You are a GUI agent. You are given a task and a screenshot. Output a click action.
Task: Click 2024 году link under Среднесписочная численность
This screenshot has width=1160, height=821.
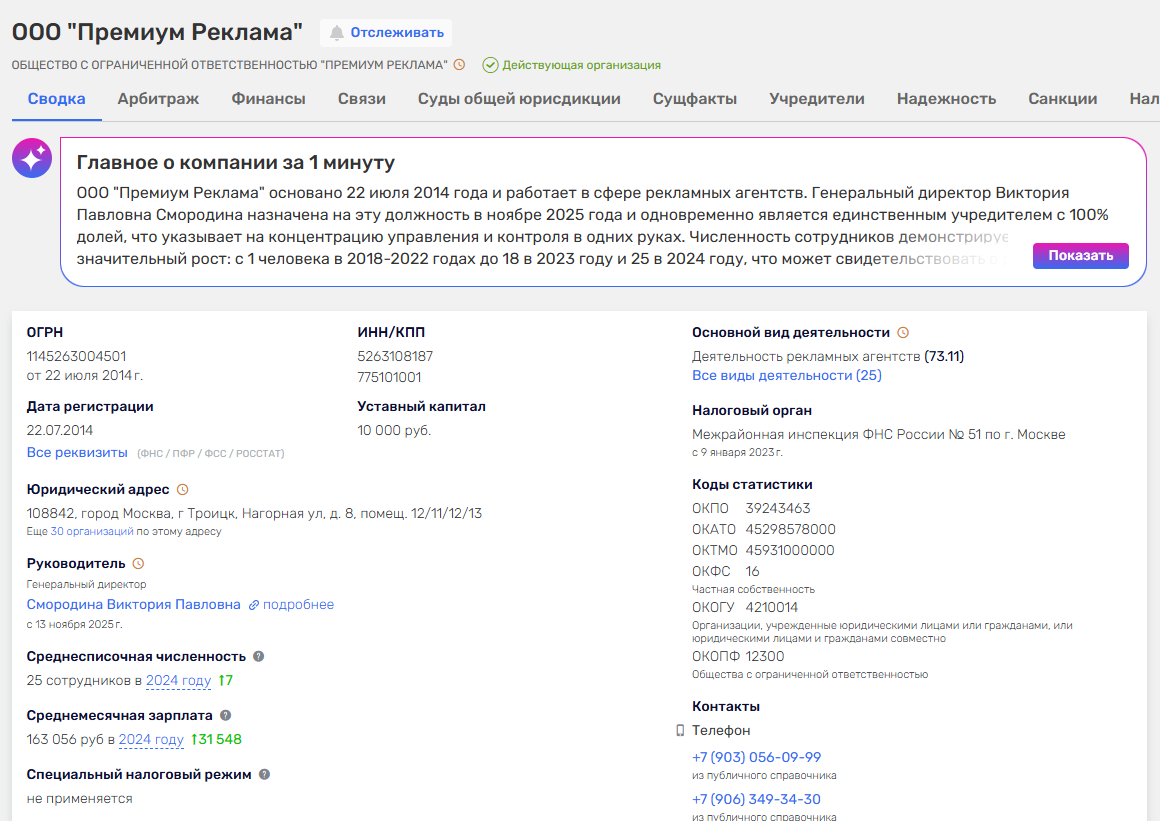pos(178,680)
